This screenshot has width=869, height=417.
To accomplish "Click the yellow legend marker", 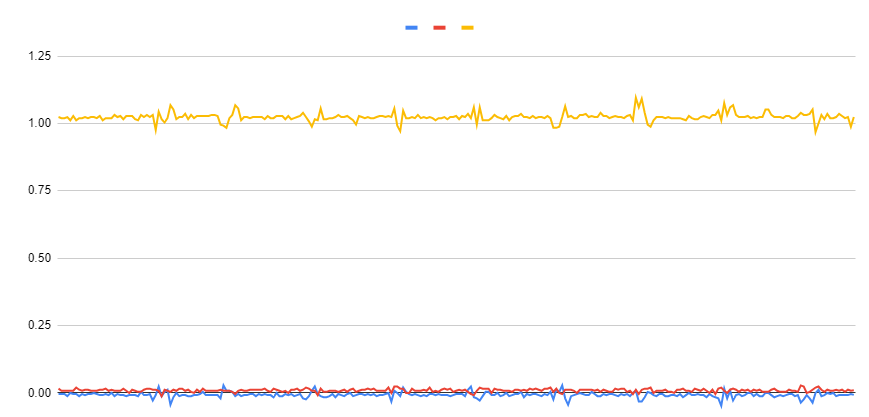I will [468, 28].
